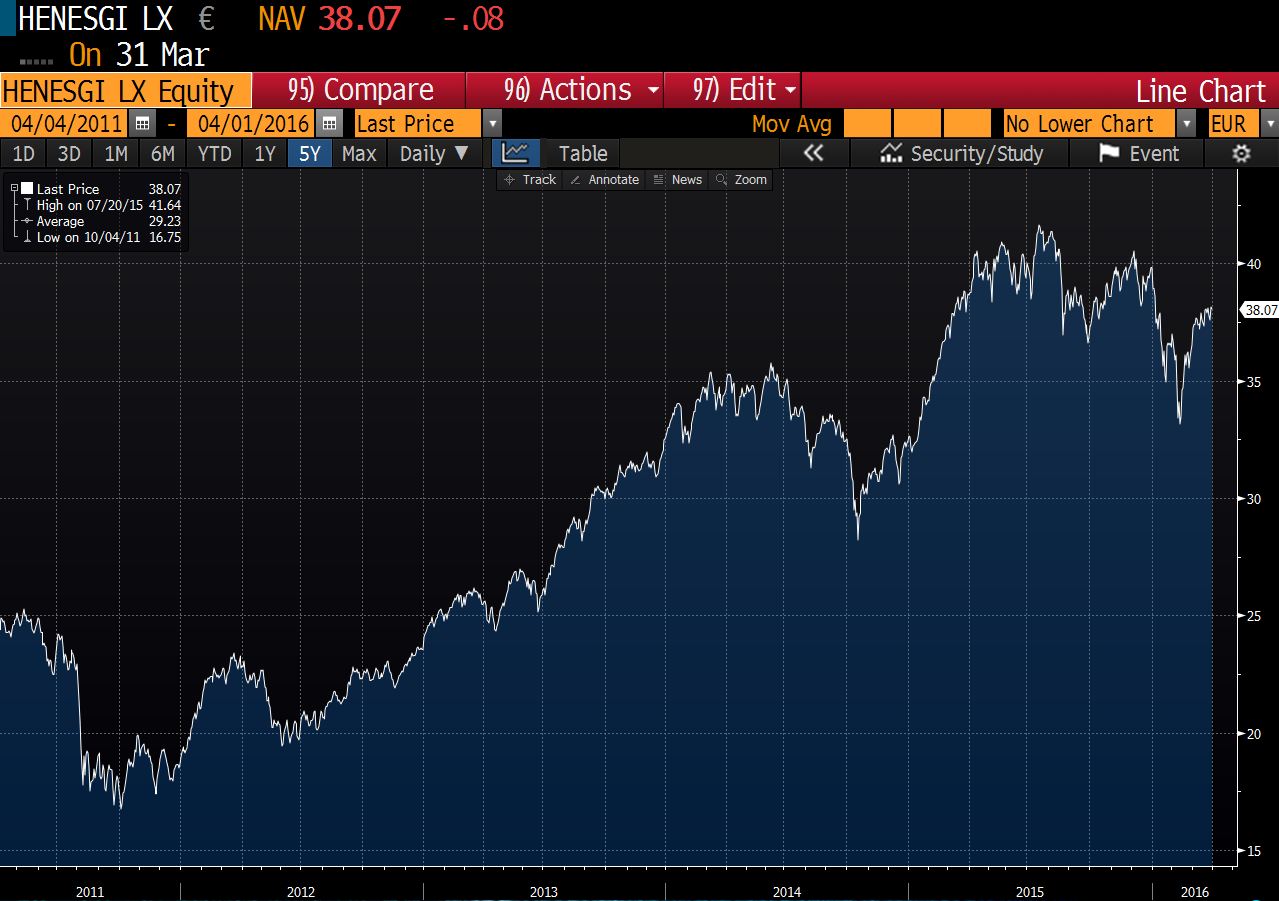Select the 1Y time range

[x=264, y=153]
